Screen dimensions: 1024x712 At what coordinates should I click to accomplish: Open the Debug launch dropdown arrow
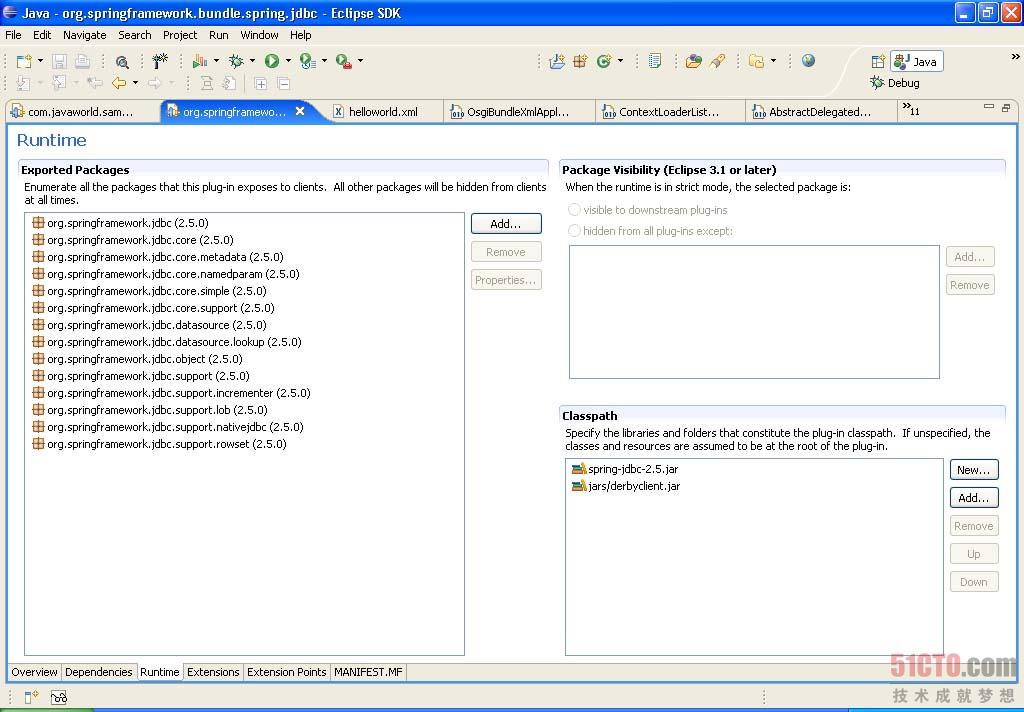coord(252,61)
